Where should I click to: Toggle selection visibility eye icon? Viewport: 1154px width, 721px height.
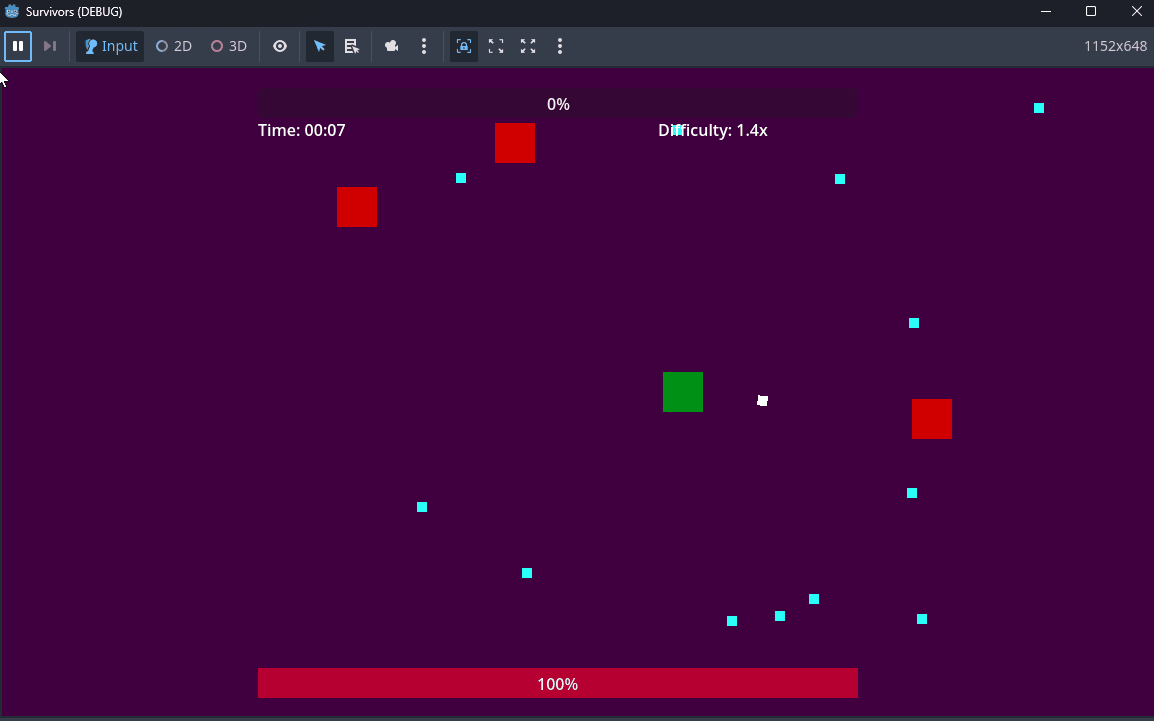click(280, 46)
